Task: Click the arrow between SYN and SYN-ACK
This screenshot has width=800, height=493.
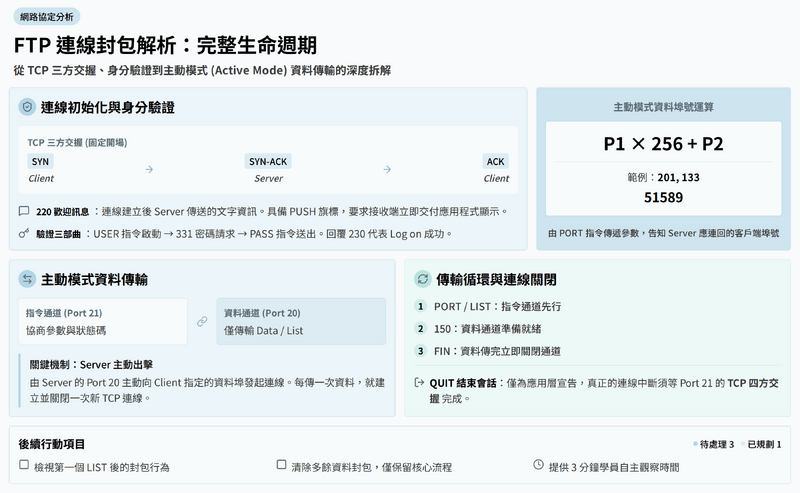Action: point(149,169)
